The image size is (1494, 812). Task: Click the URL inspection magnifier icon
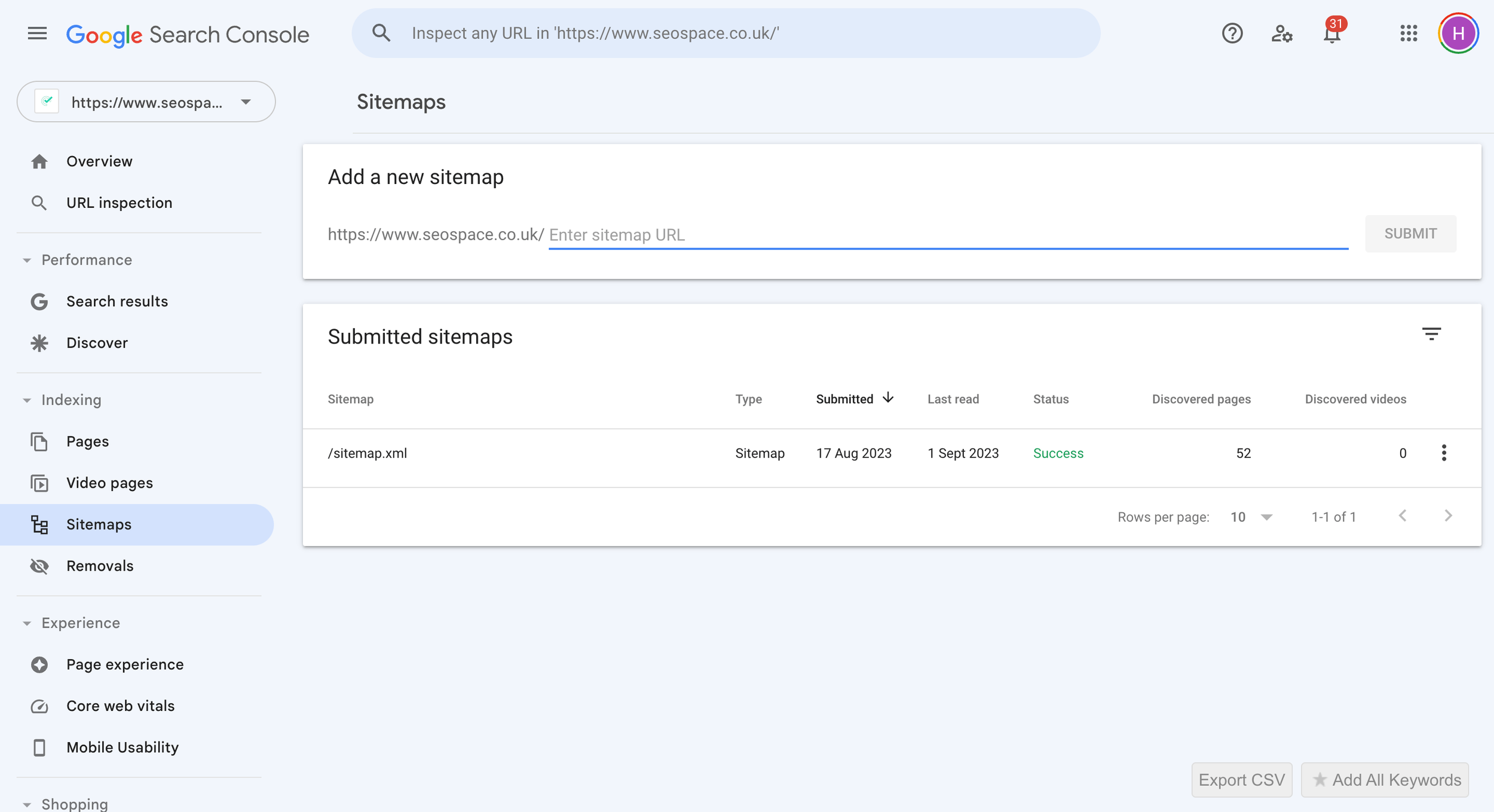pyautogui.click(x=39, y=203)
